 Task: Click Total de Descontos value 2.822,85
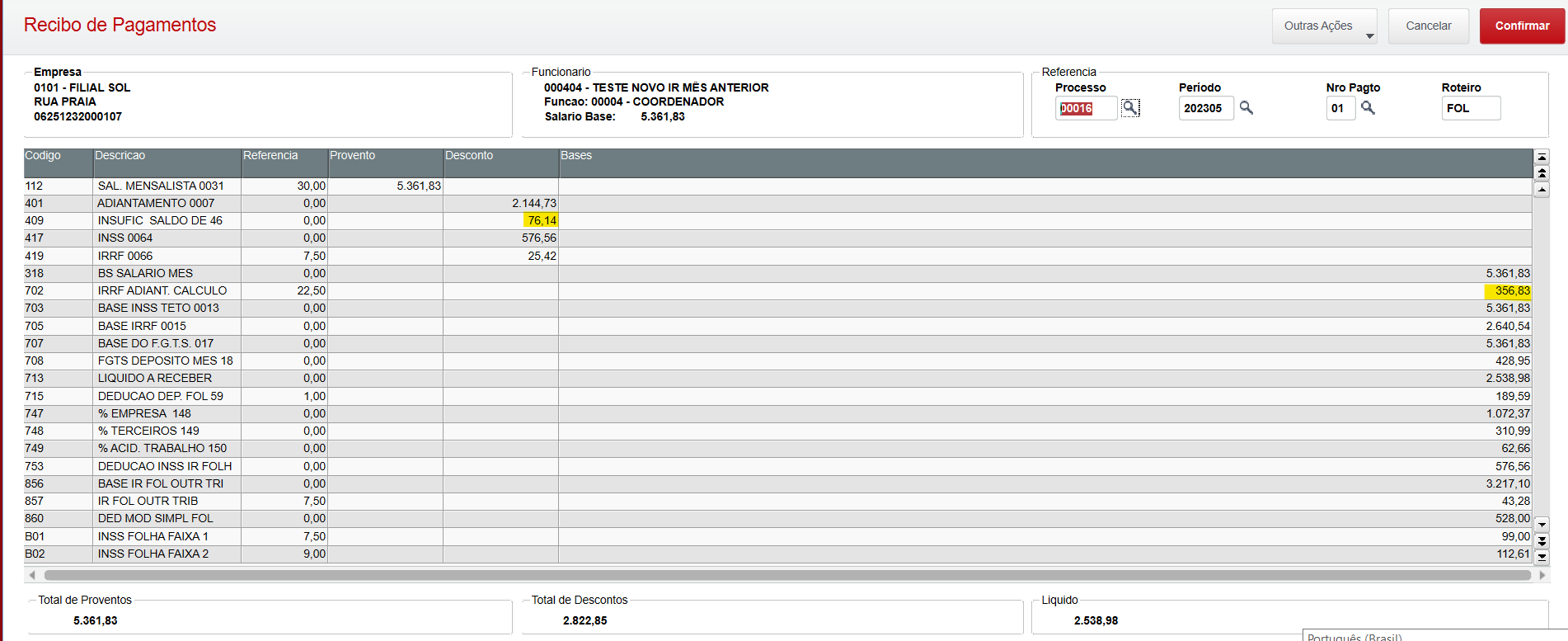[x=585, y=620]
